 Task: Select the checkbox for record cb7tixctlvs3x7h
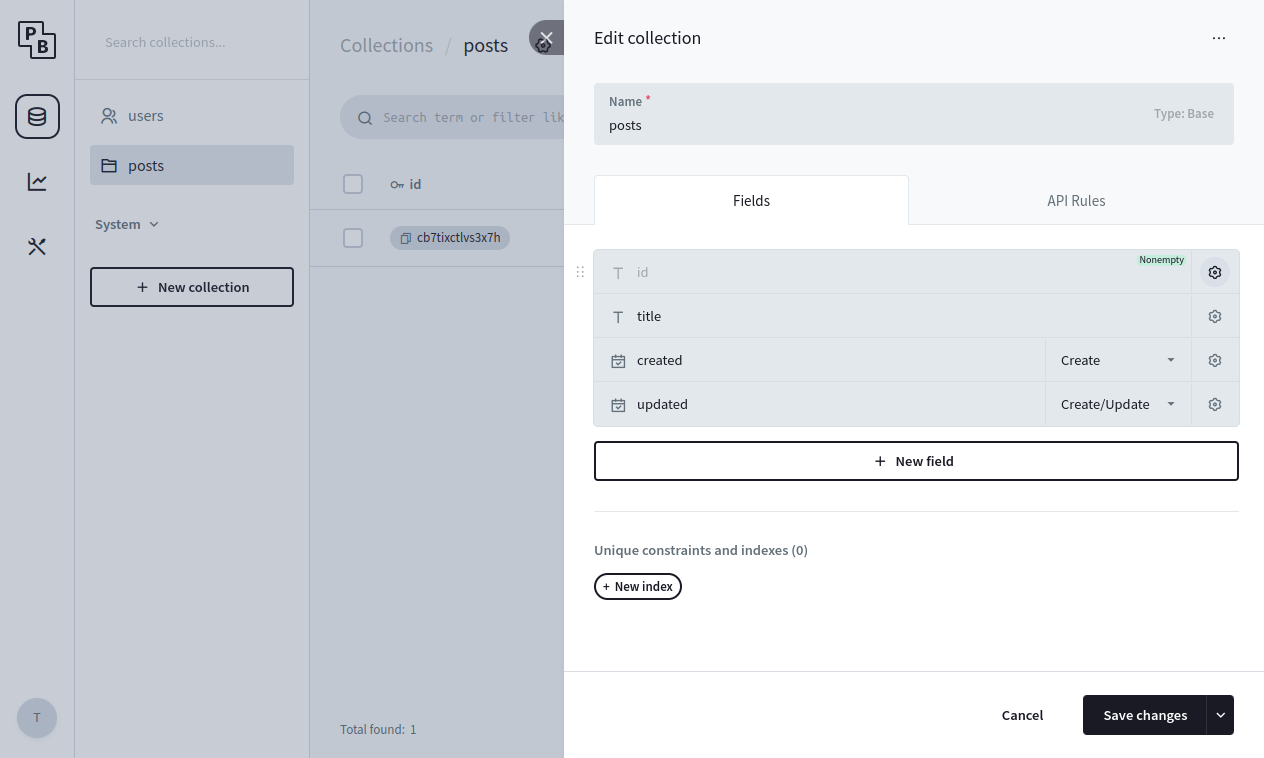tap(353, 238)
